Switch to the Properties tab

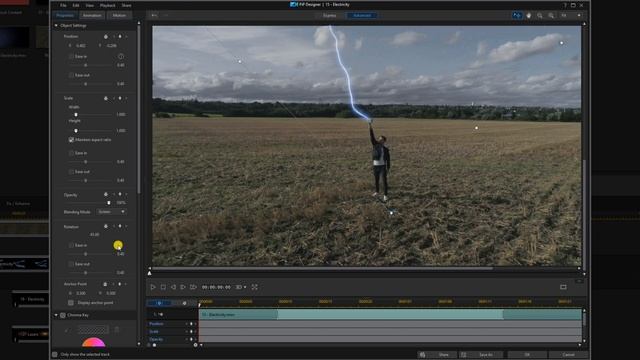[65, 16]
